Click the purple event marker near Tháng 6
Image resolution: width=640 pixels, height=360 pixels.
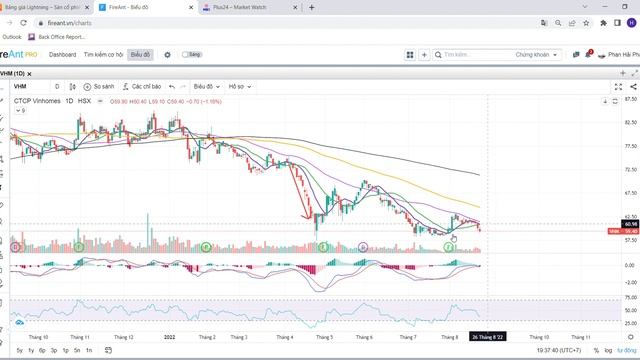(362, 247)
